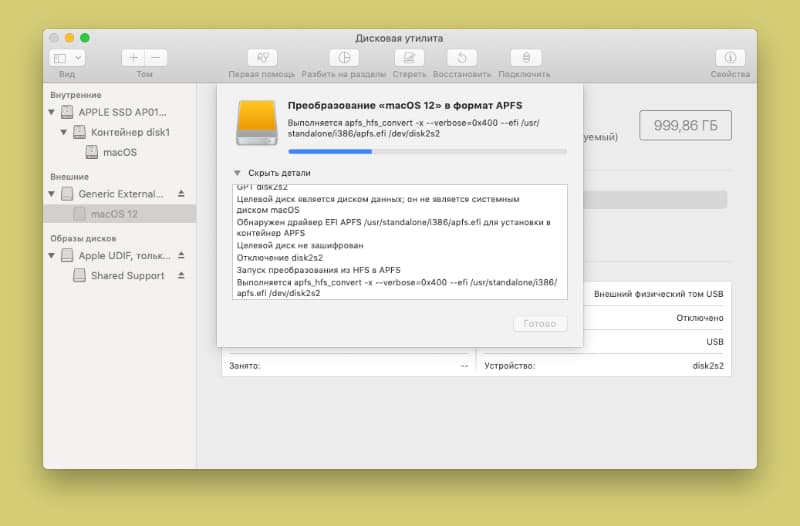Click the Готово button
The image size is (800, 526).
point(540,323)
